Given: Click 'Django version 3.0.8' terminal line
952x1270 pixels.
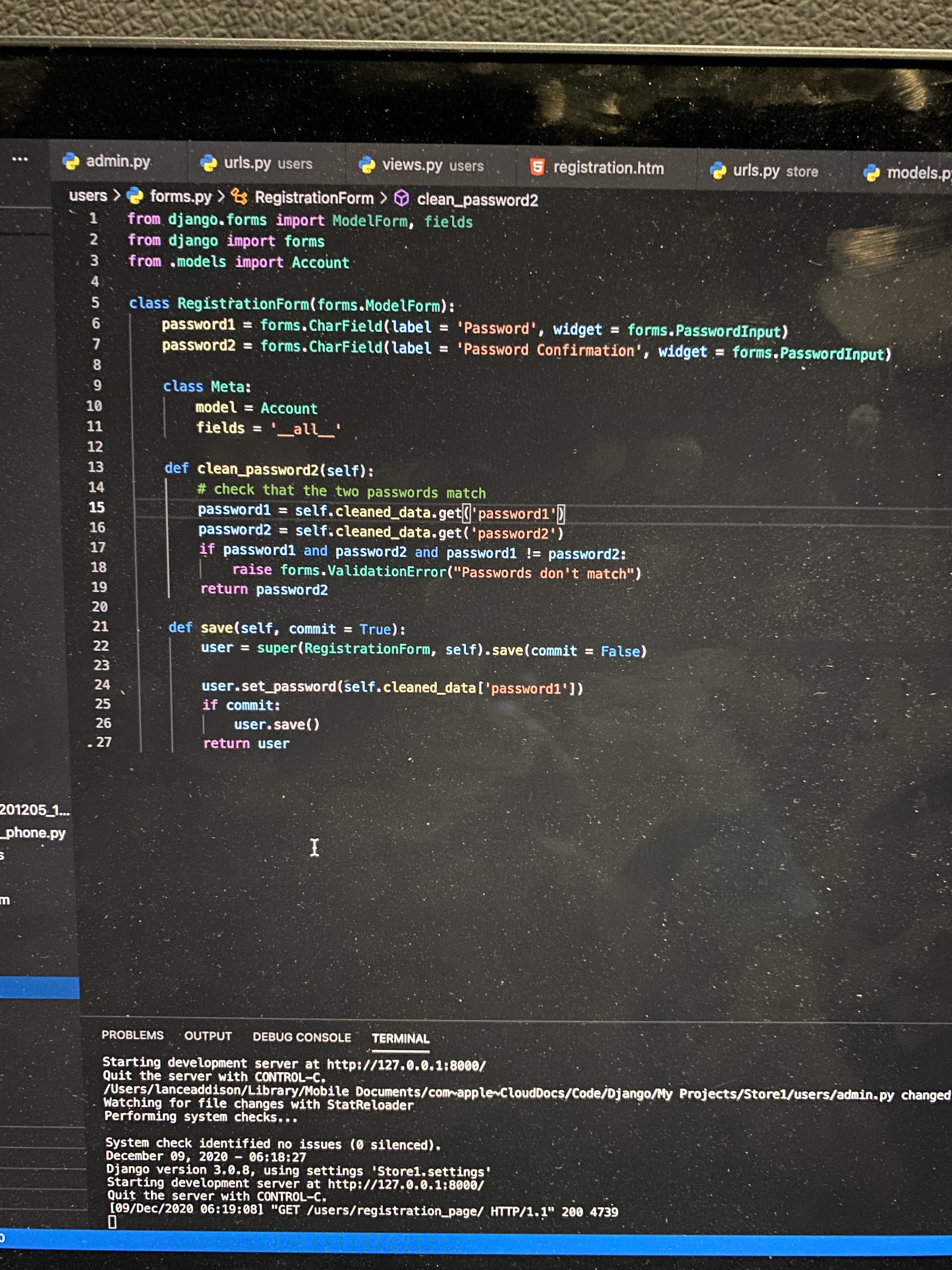Looking at the screenshot, I should pos(299,1170).
